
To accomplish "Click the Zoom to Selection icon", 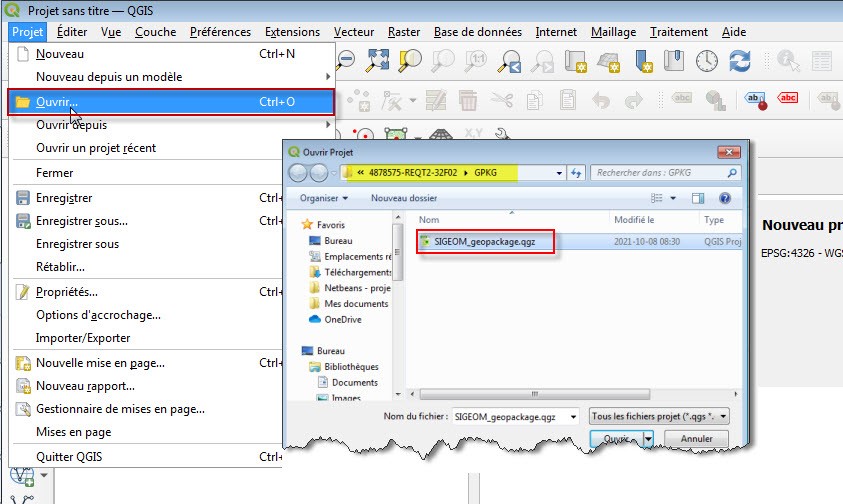I will 410,60.
